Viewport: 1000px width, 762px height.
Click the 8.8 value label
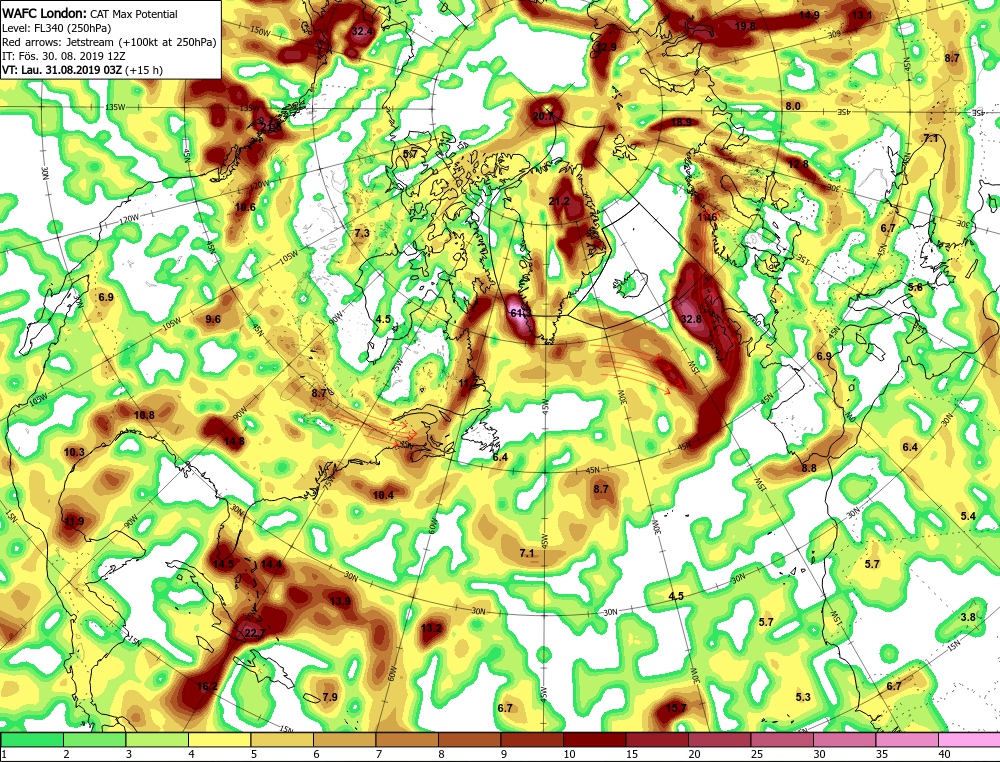pos(809,468)
